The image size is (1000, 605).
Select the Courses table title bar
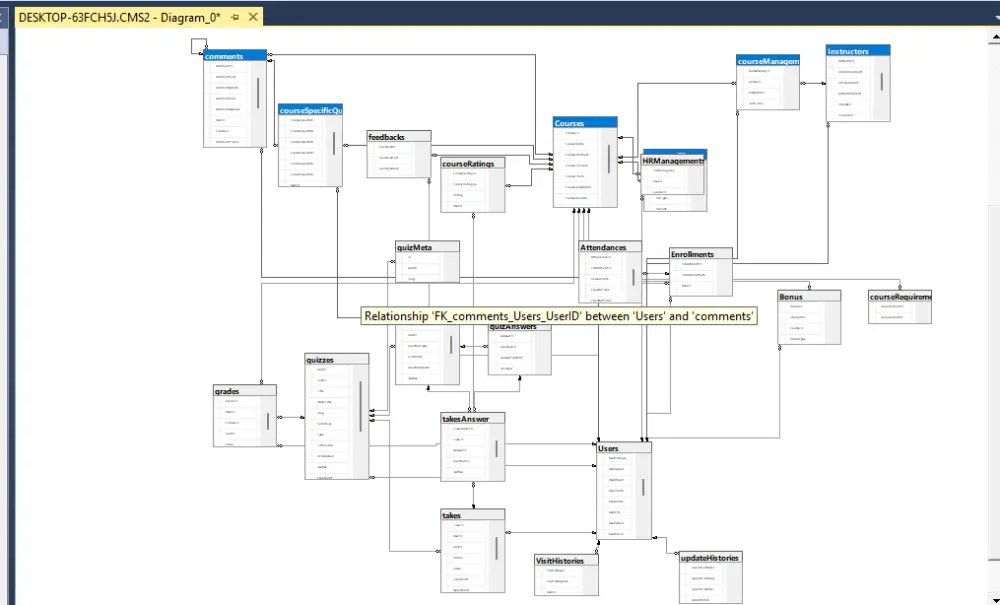click(584, 122)
